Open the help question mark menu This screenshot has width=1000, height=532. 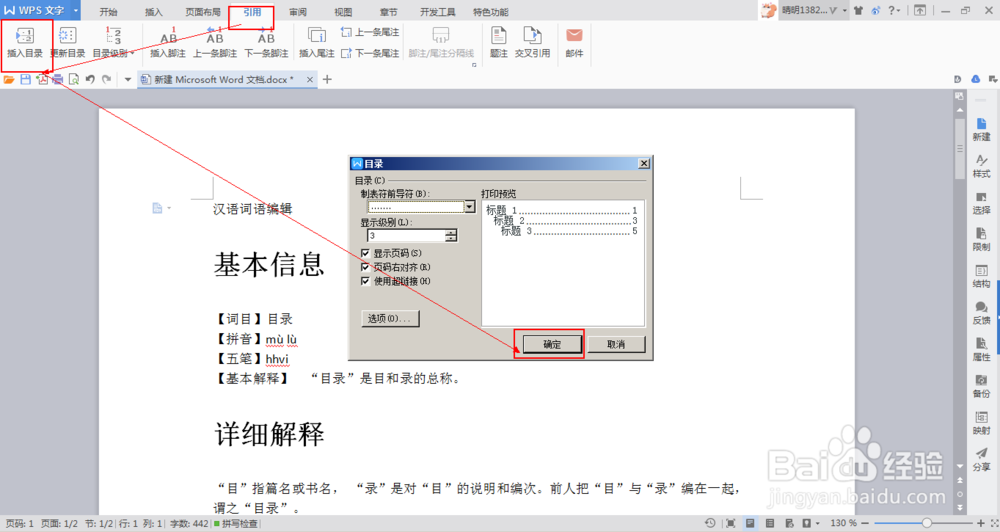(894, 10)
